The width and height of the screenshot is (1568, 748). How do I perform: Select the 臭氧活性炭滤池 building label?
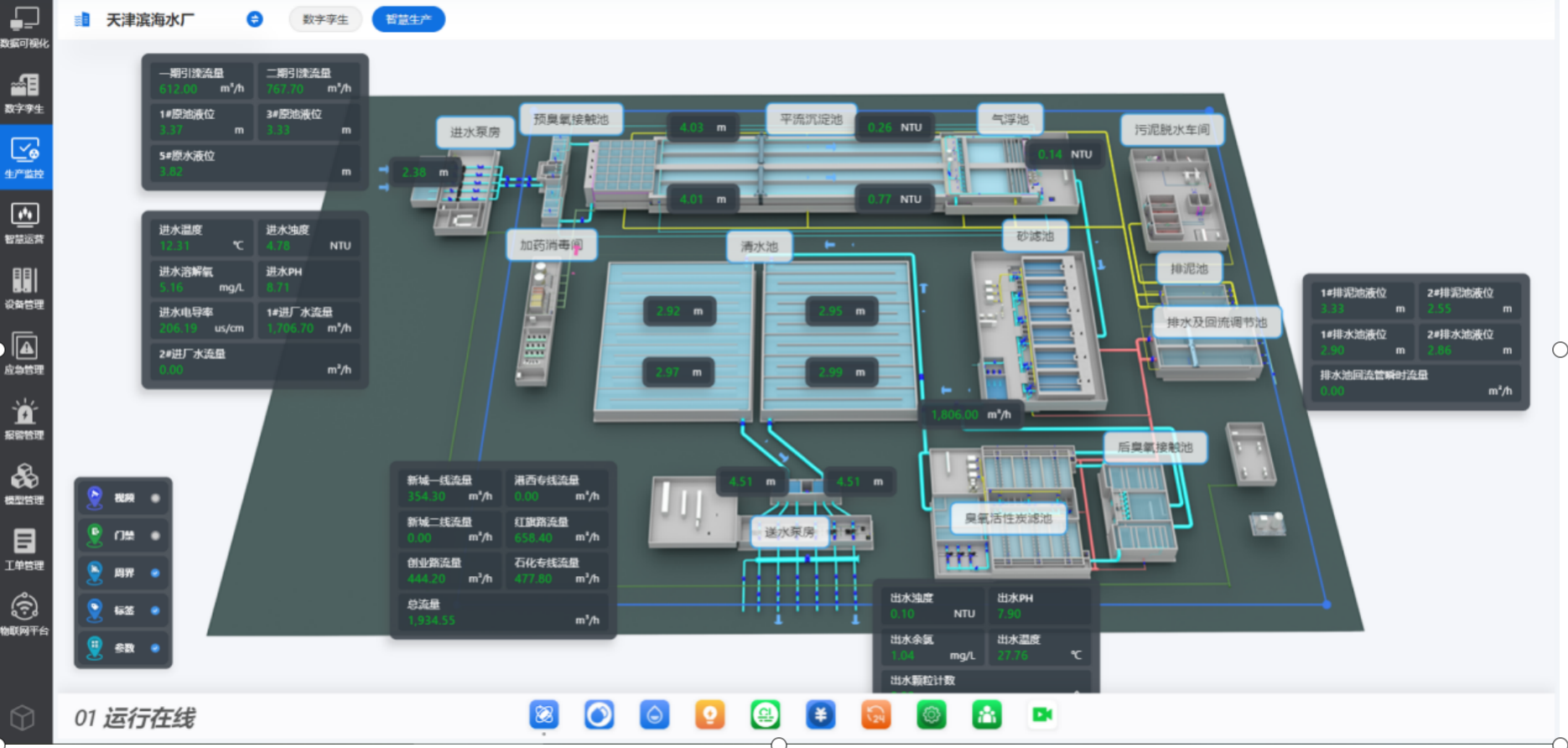click(1008, 518)
